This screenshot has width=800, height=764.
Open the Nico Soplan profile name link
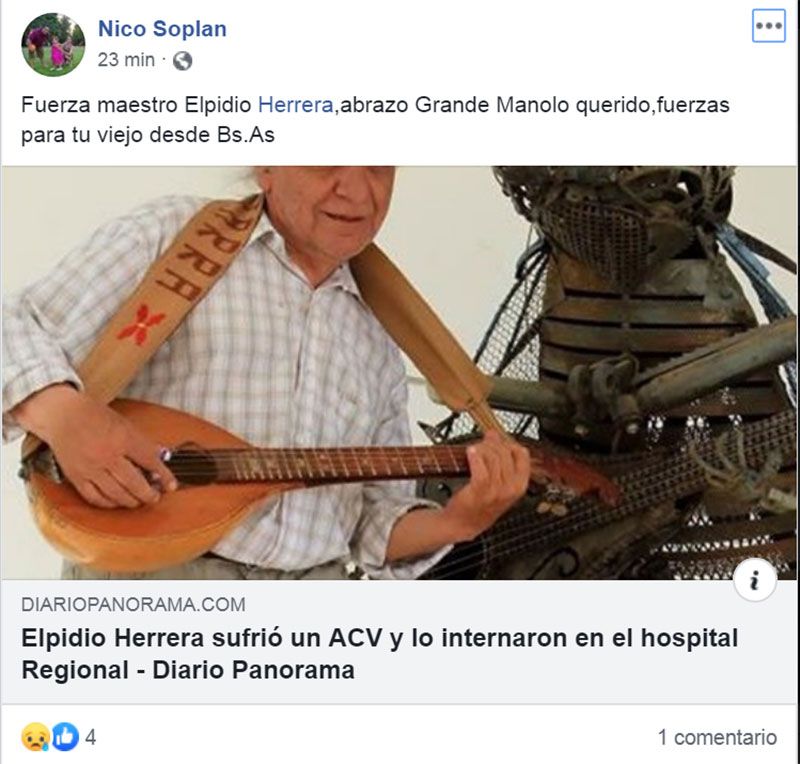(162, 29)
